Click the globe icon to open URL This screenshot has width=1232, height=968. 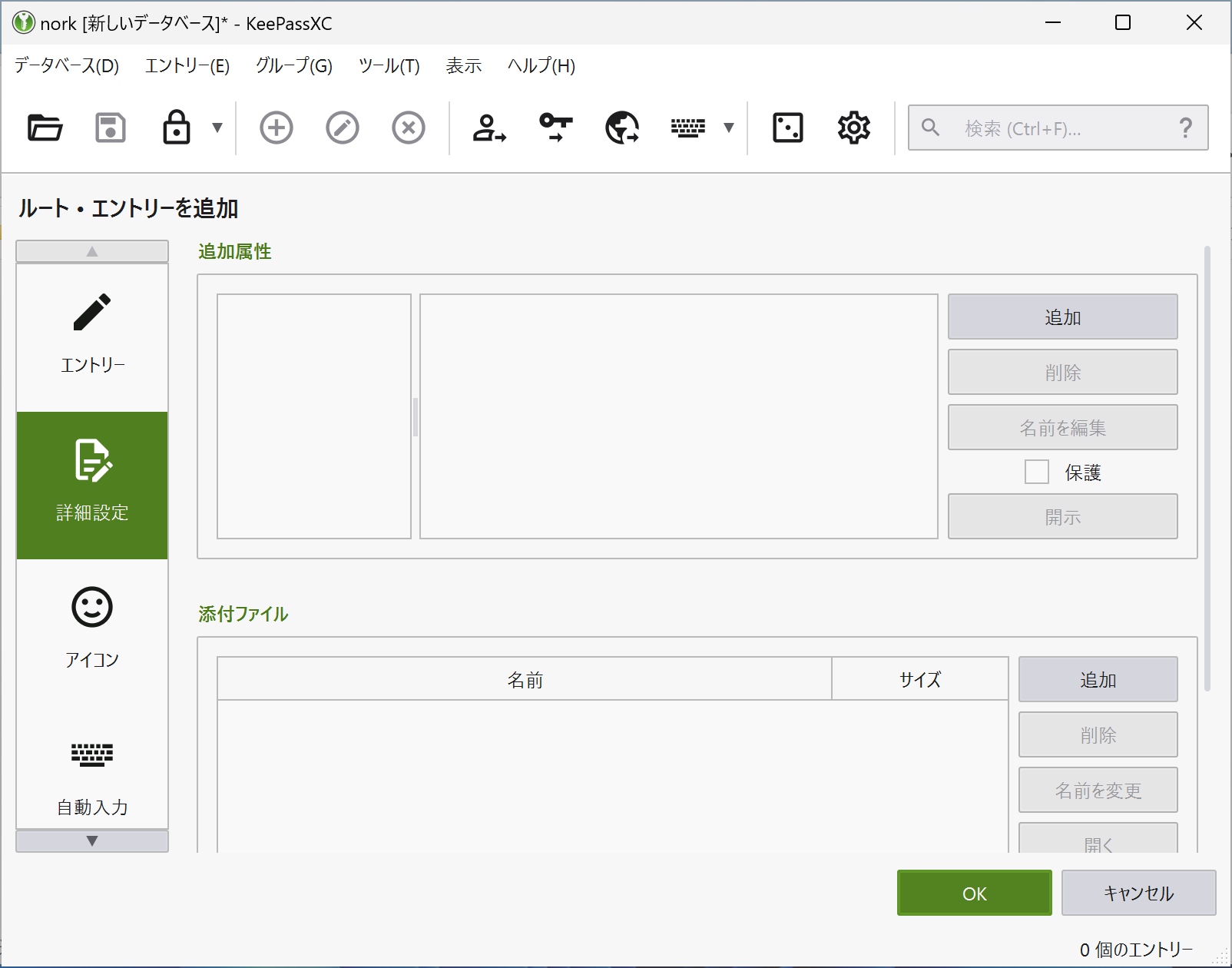pyautogui.click(x=621, y=128)
